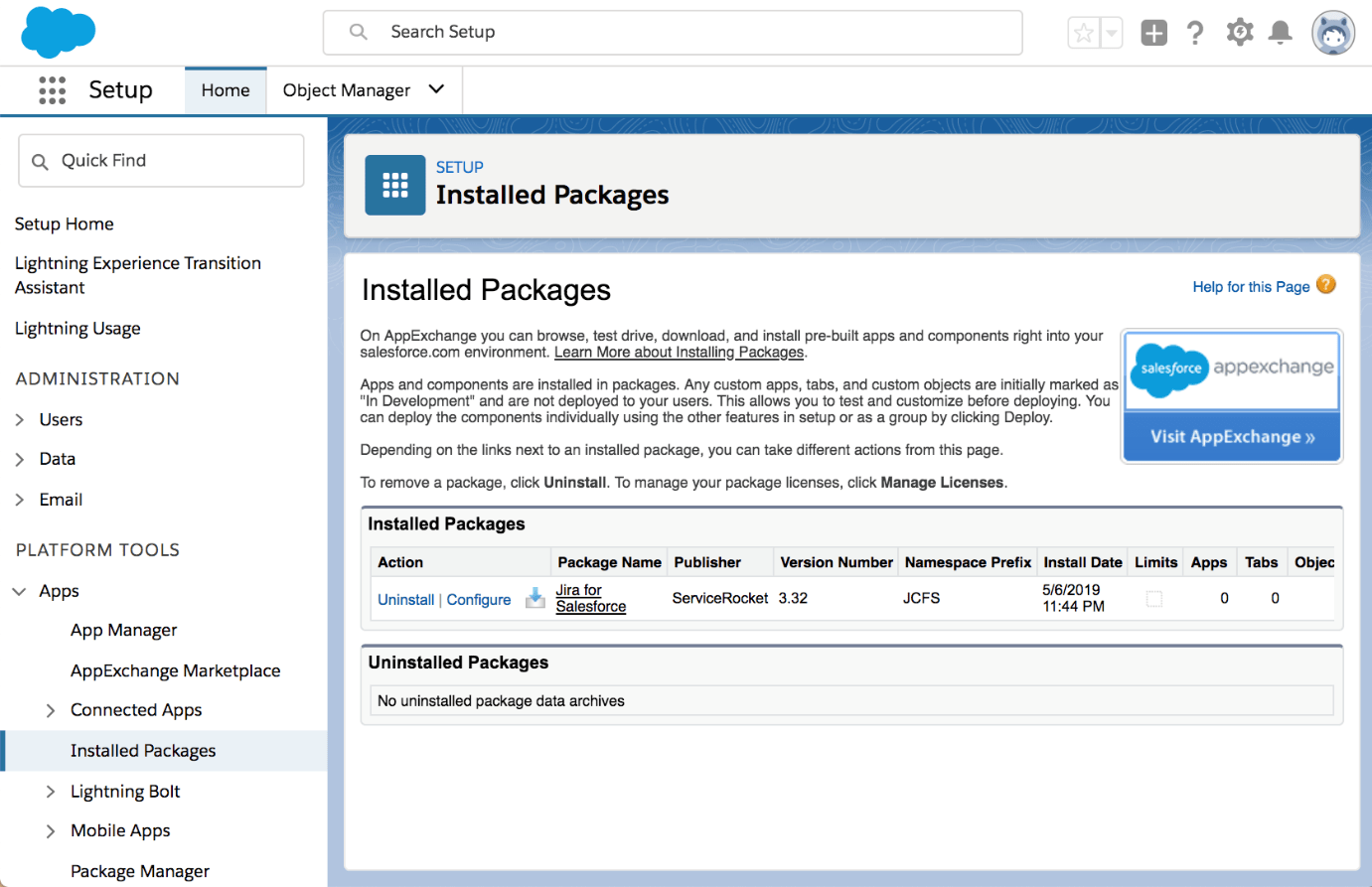Image resolution: width=1372 pixels, height=887 pixels.
Task: Open the favorites list dropdown arrow
Action: [x=1112, y=33]
